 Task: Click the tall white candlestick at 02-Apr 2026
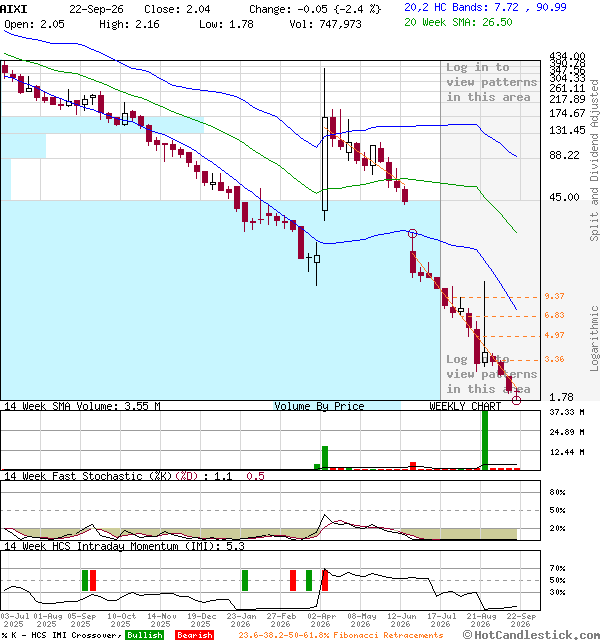pos(325,164)
